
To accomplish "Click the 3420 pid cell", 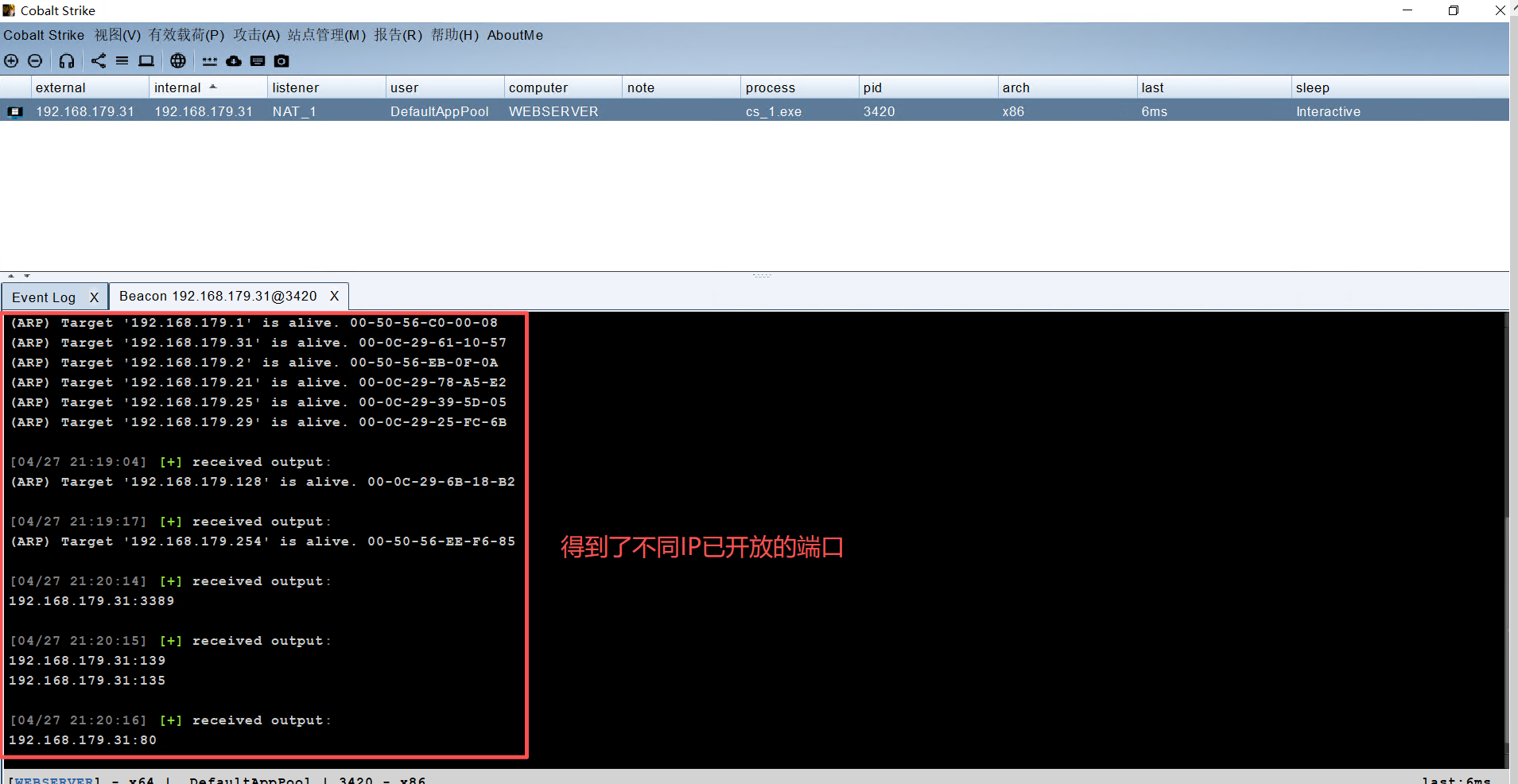I will [879, 111].
